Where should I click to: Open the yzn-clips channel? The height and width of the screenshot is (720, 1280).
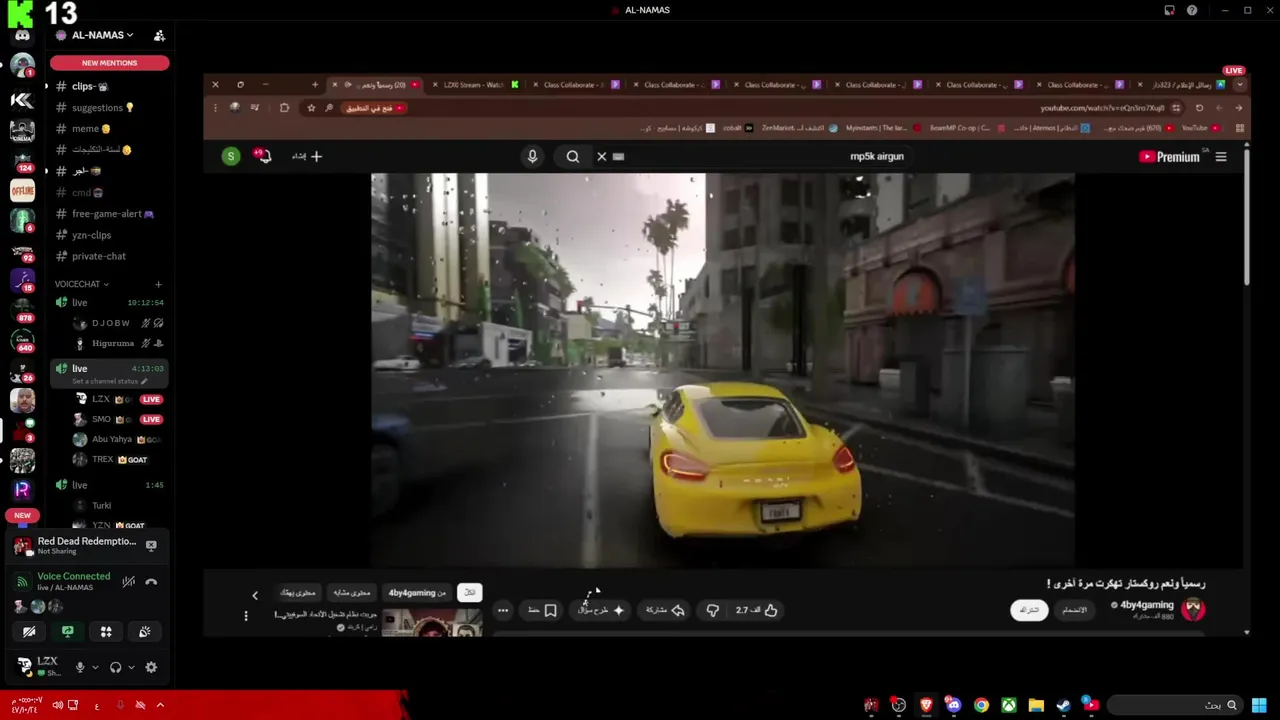pos(110,235)
